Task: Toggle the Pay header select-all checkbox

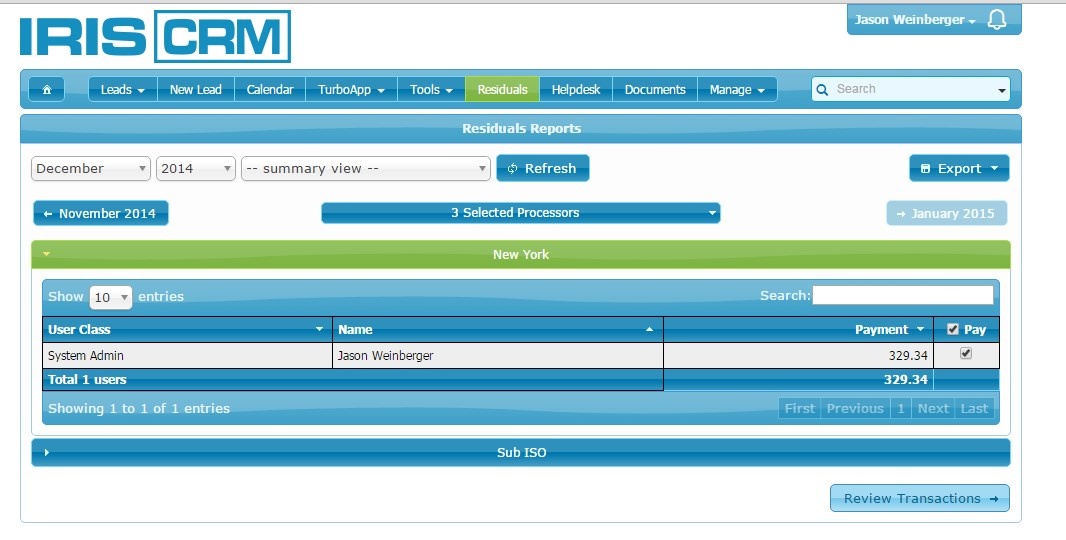Action: pyautogui.click(x=952, y=329)
